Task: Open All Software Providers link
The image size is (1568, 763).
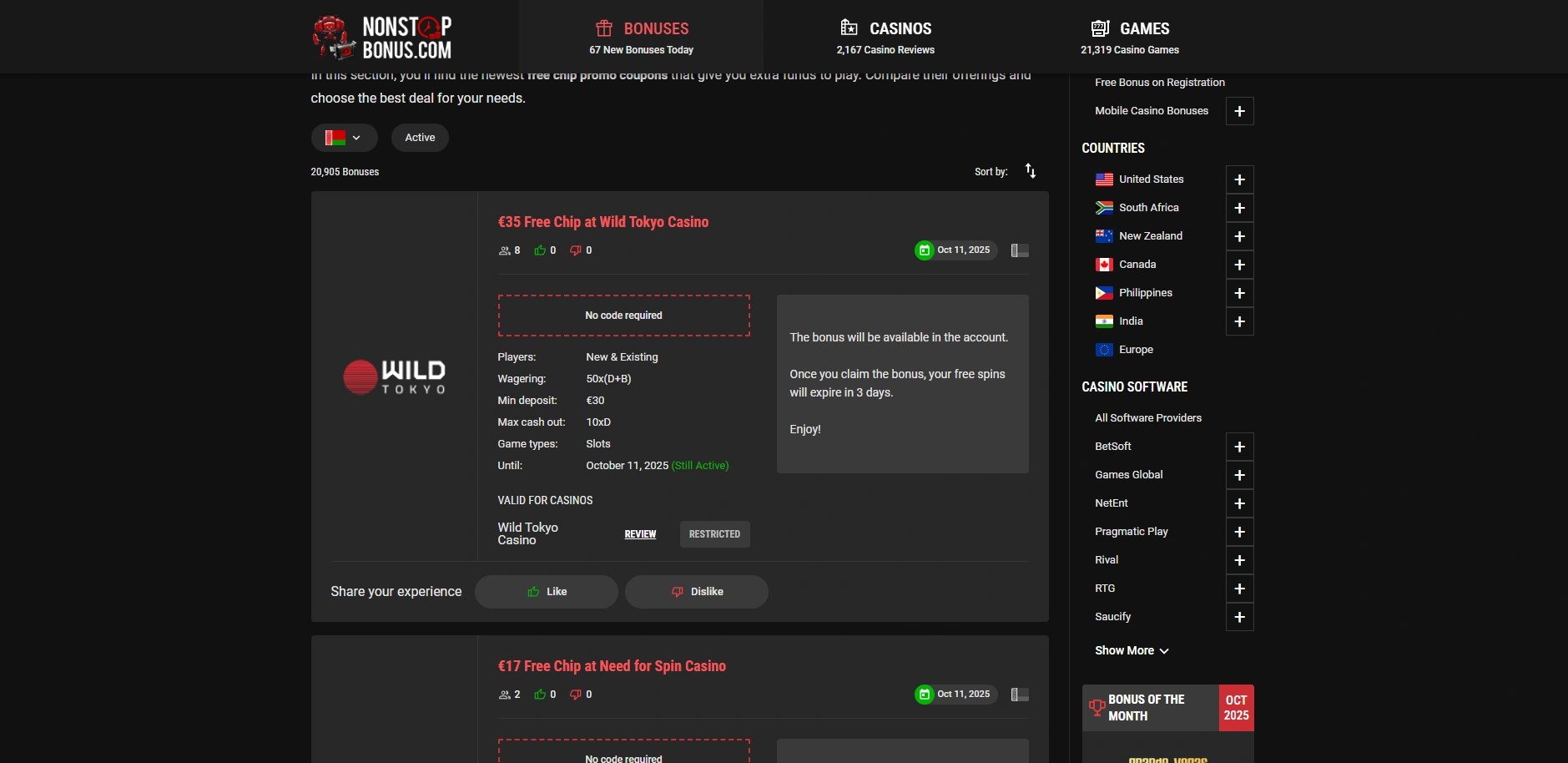Action: point(1148,418)
